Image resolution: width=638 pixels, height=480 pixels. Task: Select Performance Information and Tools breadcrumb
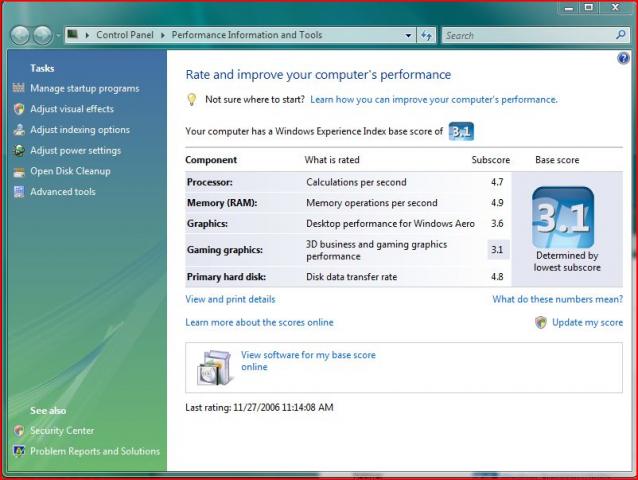click(247, 35)
